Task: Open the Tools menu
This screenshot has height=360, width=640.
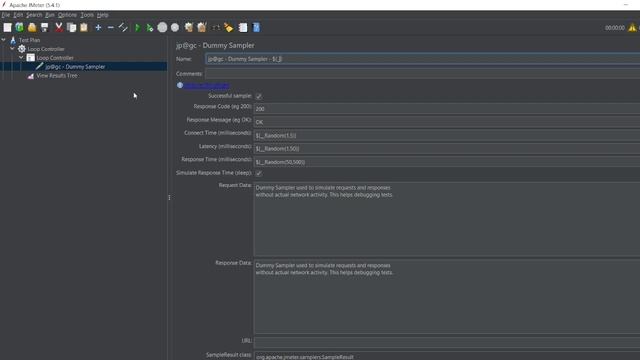Action: coord(87,15)
